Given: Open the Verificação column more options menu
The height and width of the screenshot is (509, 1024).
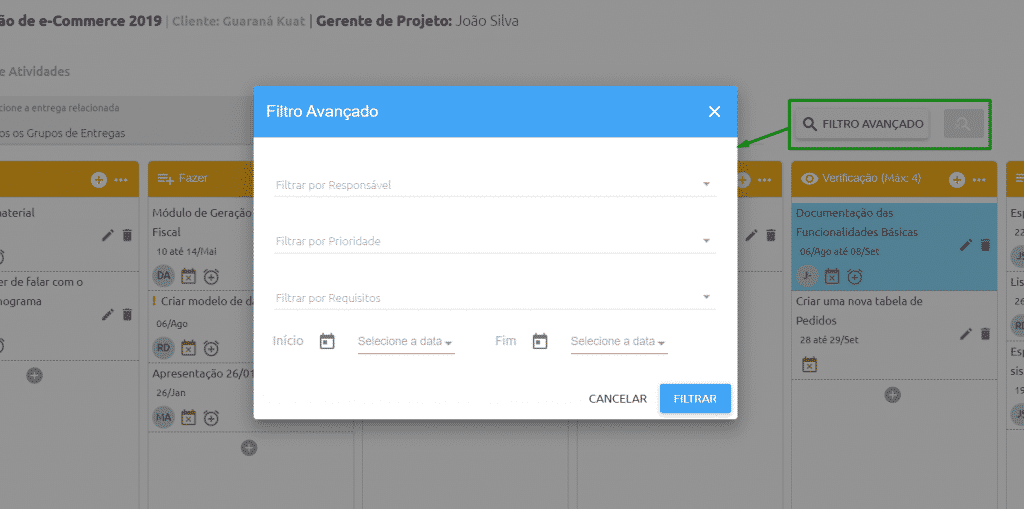Looking at the screenshot, I should tap(978, 180).
